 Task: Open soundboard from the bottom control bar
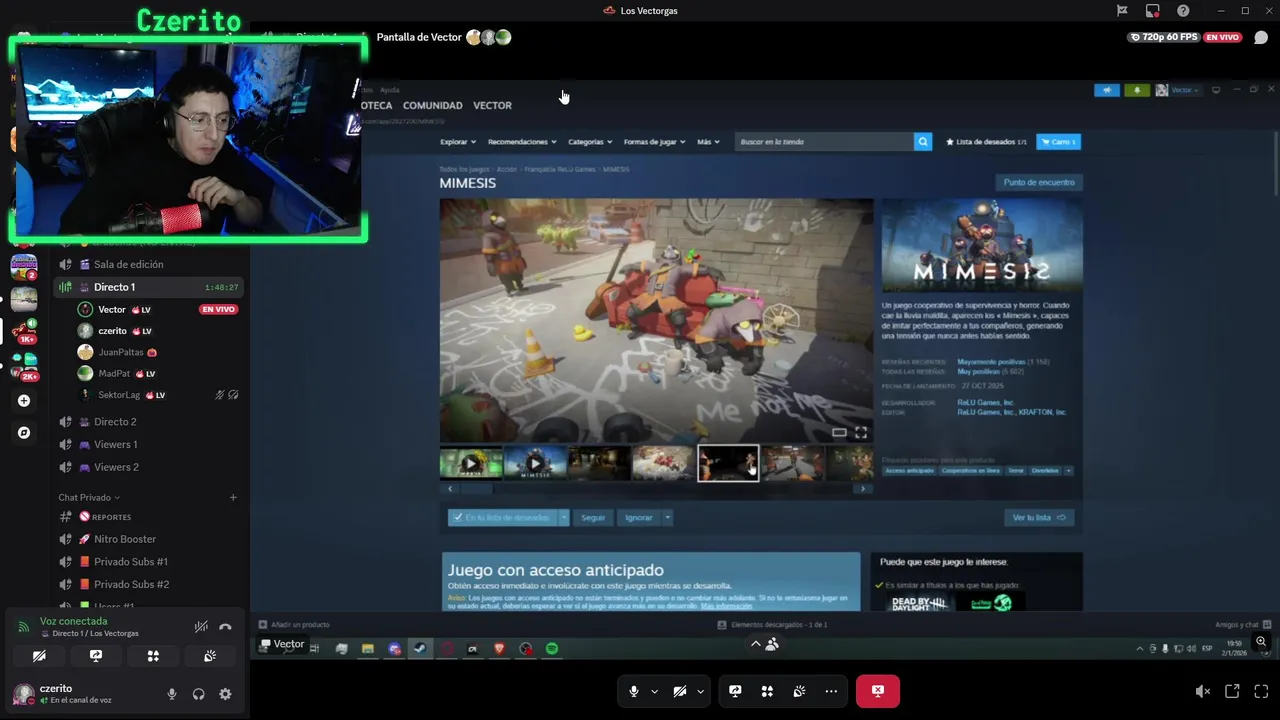799,691
